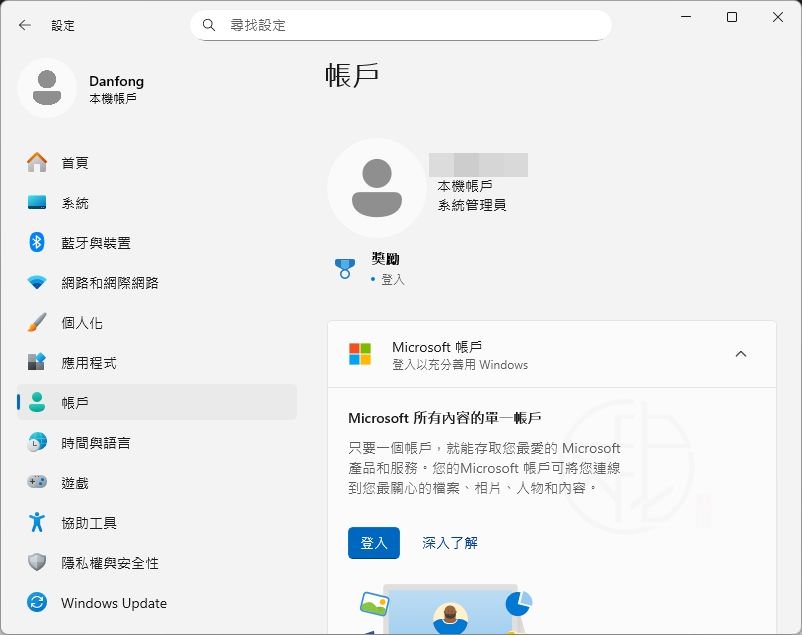Open the 深入了解 link
This screenshot has height=635, width=802.
[450, 543]
